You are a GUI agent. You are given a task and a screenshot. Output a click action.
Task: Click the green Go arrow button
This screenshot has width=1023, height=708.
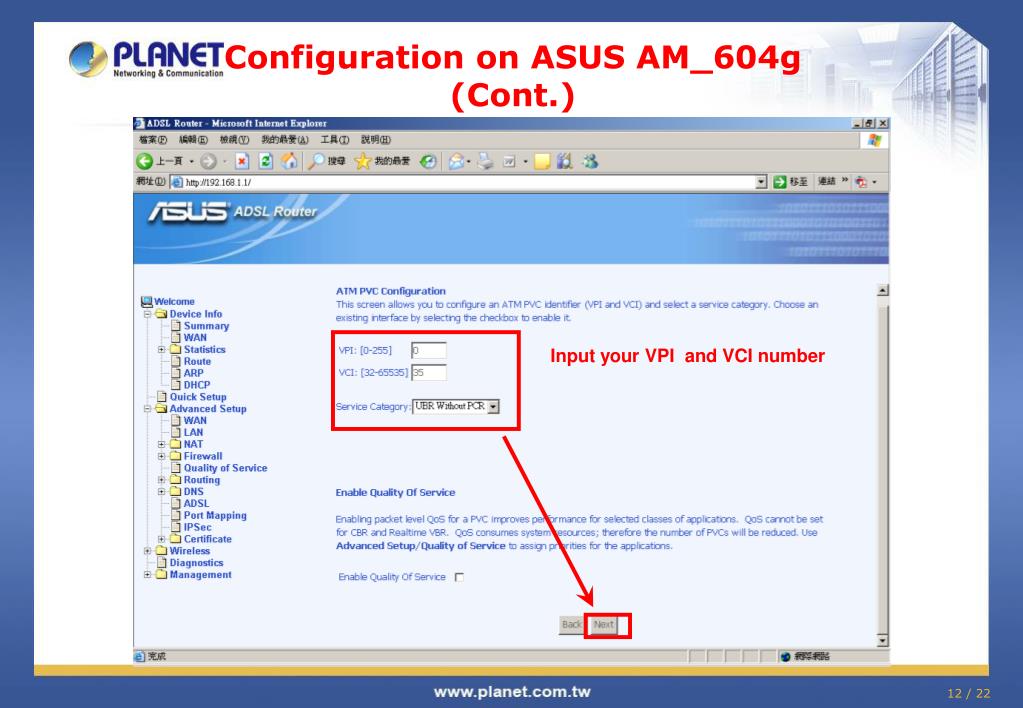pyautogui.click(x=780, y=182)
